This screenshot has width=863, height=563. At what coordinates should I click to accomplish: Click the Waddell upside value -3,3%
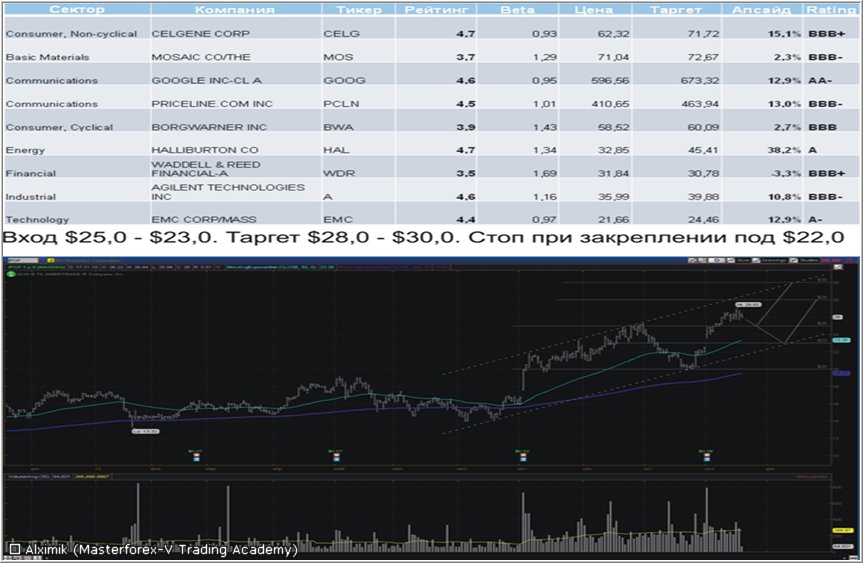[786, 173]
